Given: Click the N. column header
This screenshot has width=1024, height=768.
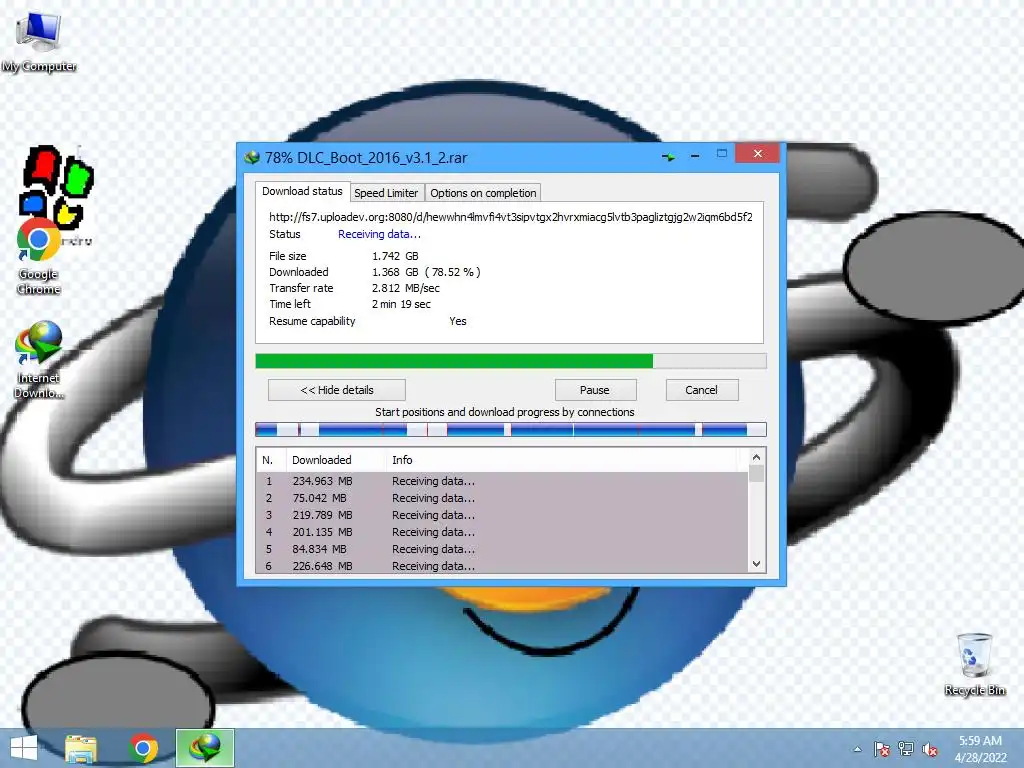Looking at the screenshot, I should point(271,460).
